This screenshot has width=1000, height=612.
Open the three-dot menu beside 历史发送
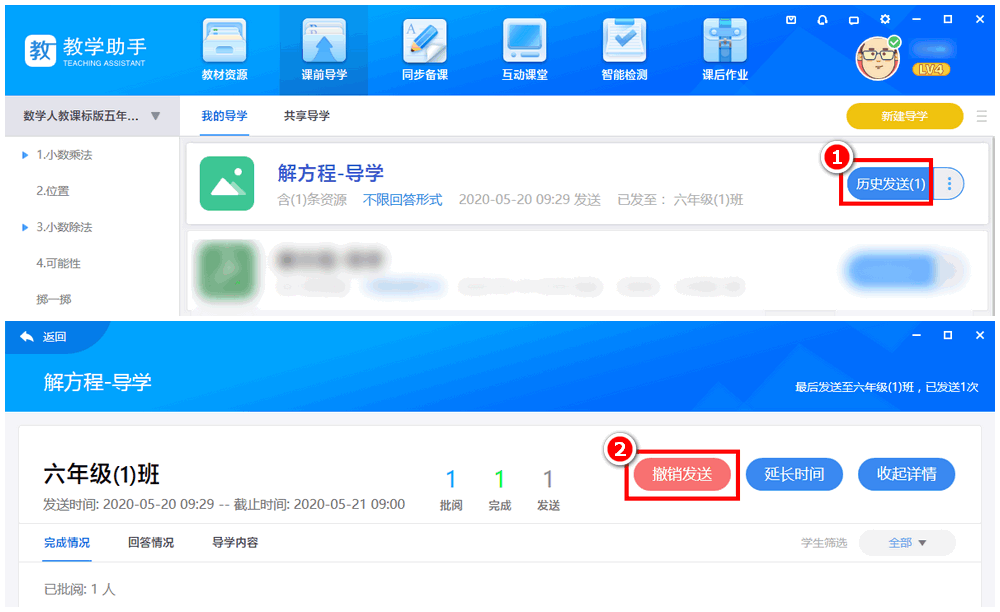click(947, 183)
